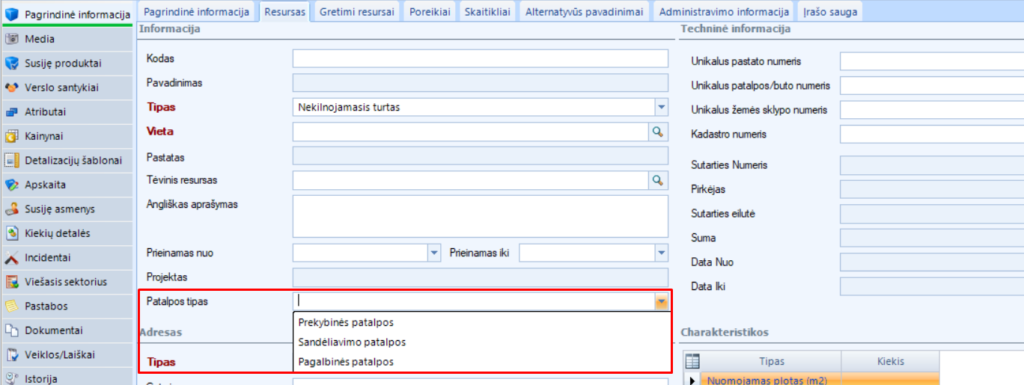Open the Incidentai icon
Viewport: 1024px width, 385px height.
pyautogui.click(x=11, y=258)
